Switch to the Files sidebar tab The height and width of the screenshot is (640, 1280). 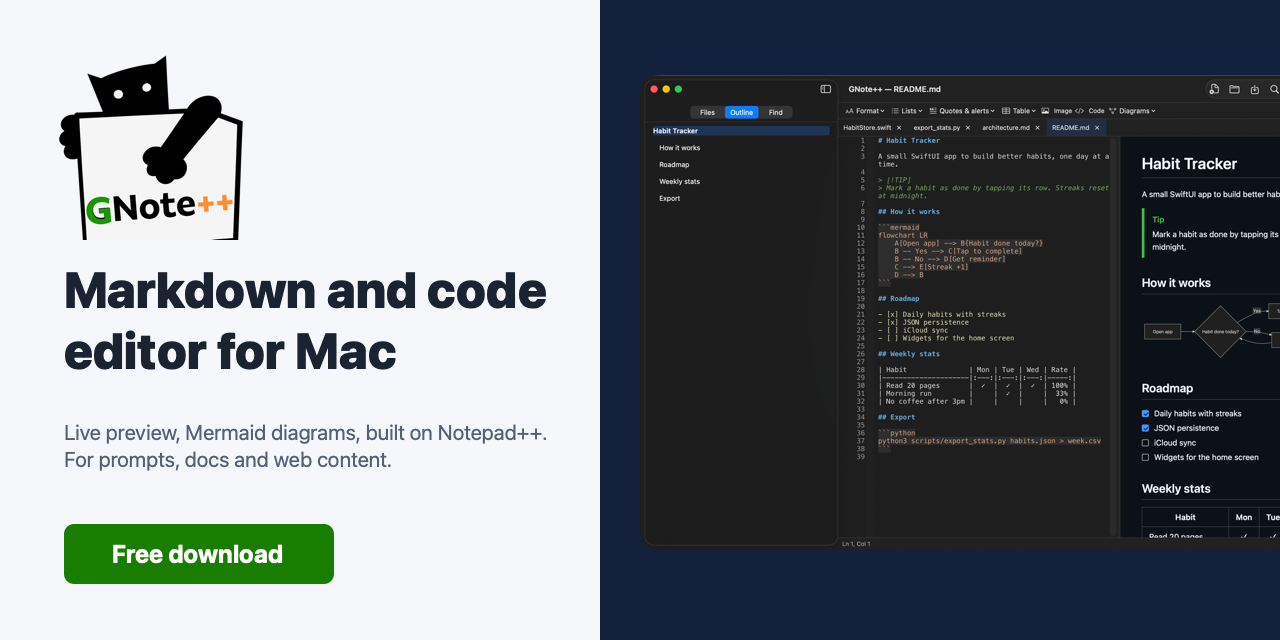pos(707,113)
